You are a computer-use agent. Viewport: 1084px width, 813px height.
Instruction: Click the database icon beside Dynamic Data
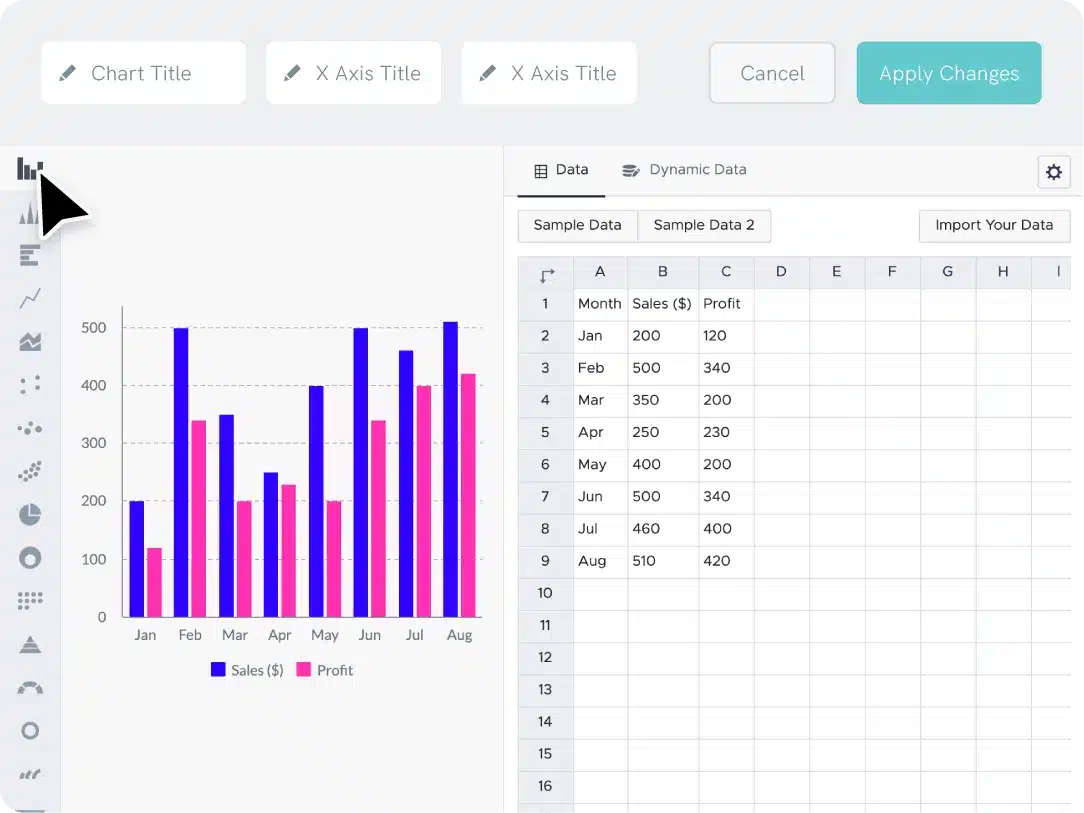tap(630, 171)
